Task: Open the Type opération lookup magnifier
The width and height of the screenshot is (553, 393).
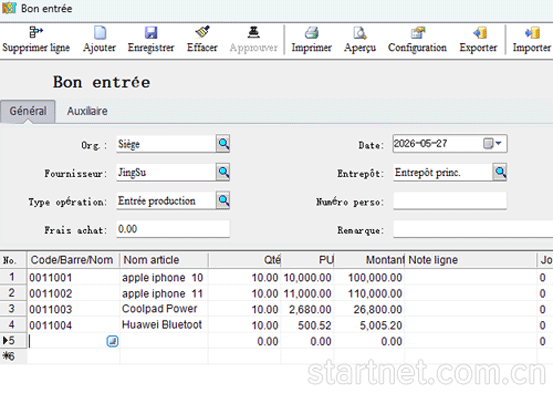Action: click(x=223, y=200)
